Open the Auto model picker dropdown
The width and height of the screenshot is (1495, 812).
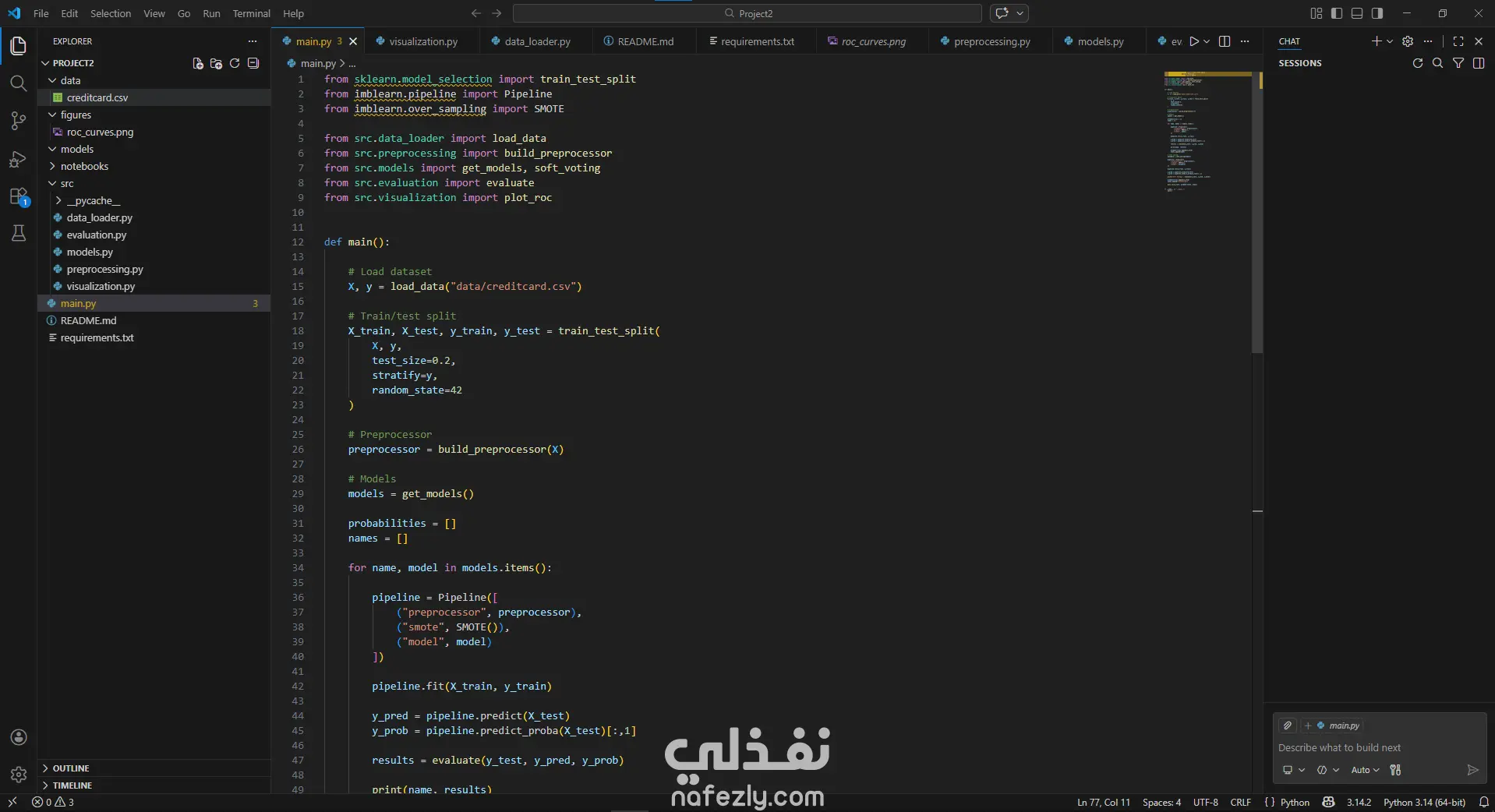click(1365, 770)
